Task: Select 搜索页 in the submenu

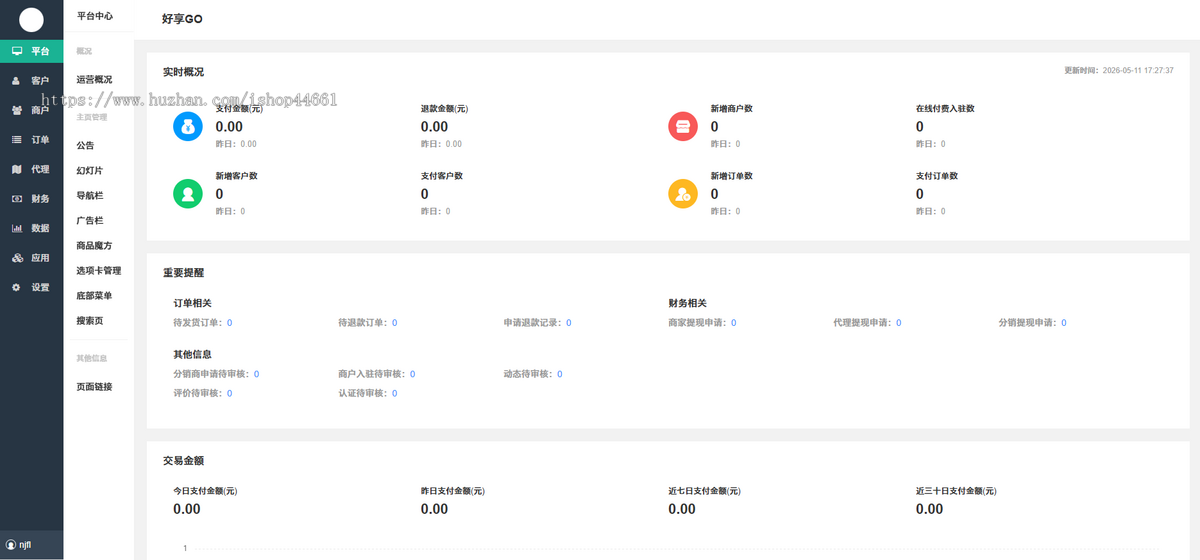Action: tap(90, 320)
